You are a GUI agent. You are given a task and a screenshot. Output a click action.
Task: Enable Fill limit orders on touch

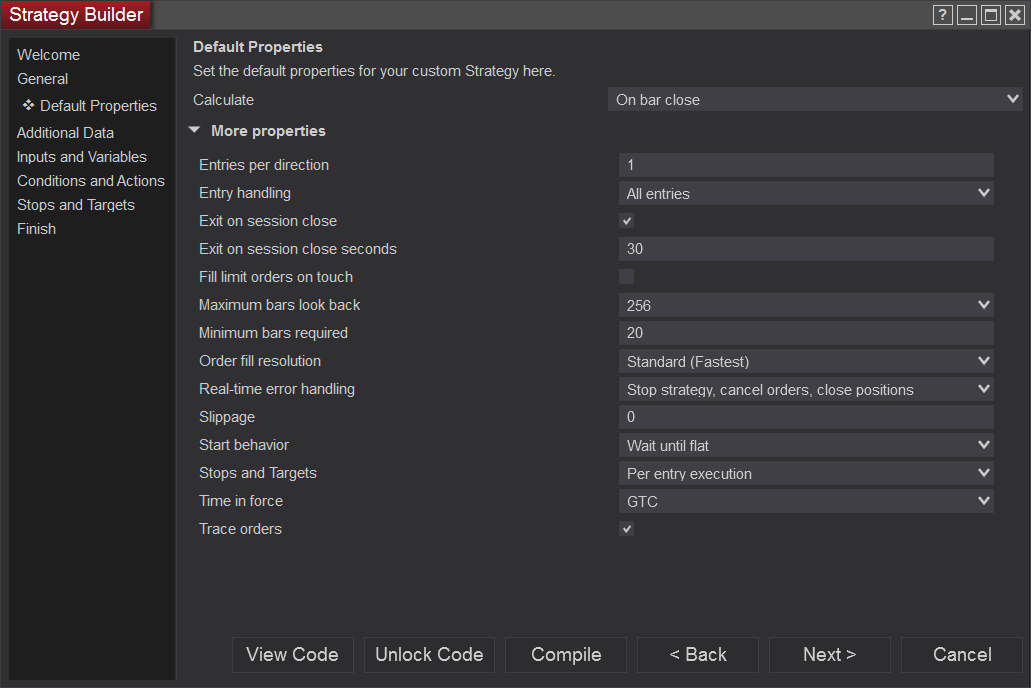click(x=627, y=277)
